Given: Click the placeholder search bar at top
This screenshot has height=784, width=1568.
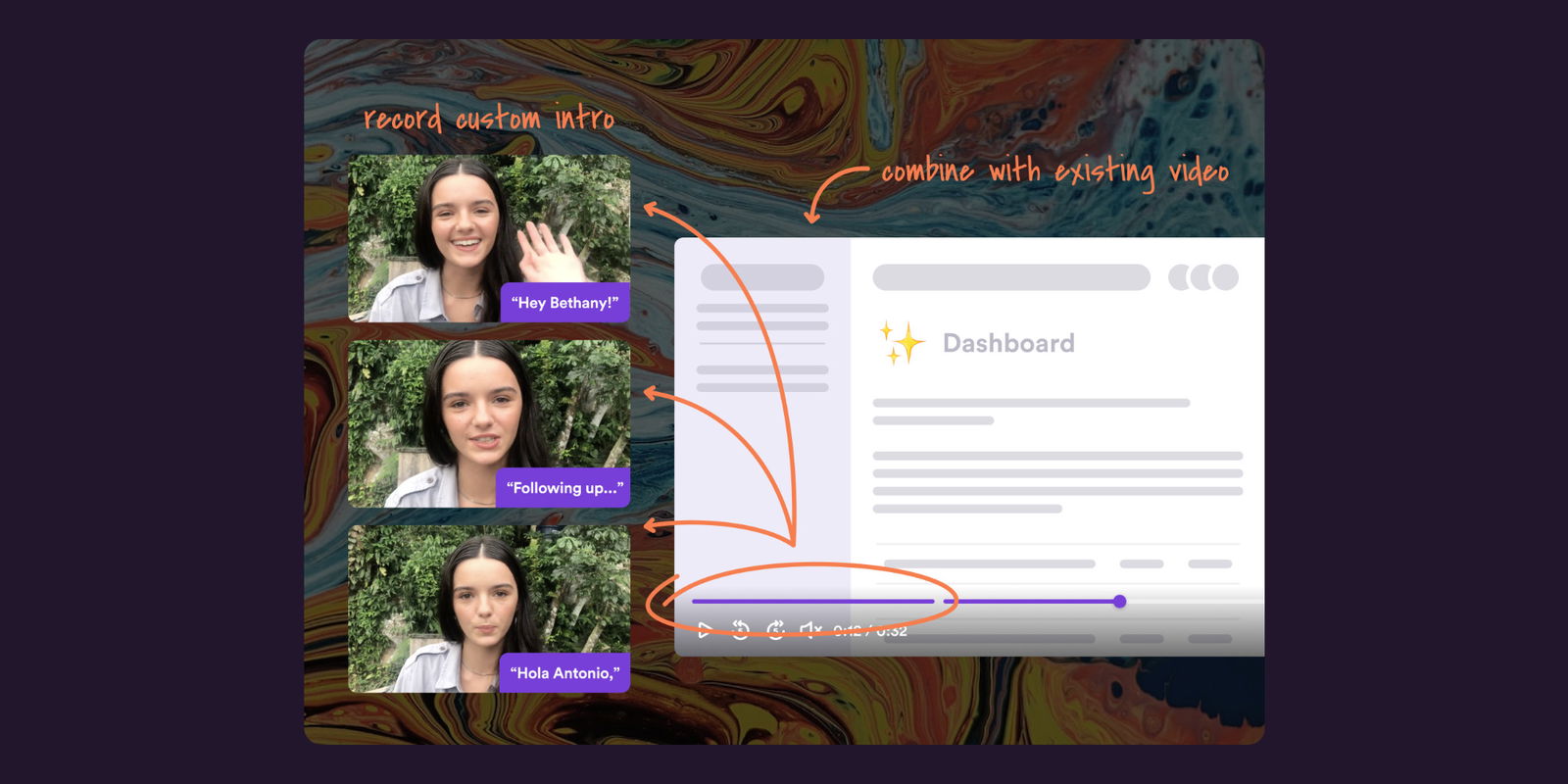Looking at the screenshot, I should coord(1011,277).
